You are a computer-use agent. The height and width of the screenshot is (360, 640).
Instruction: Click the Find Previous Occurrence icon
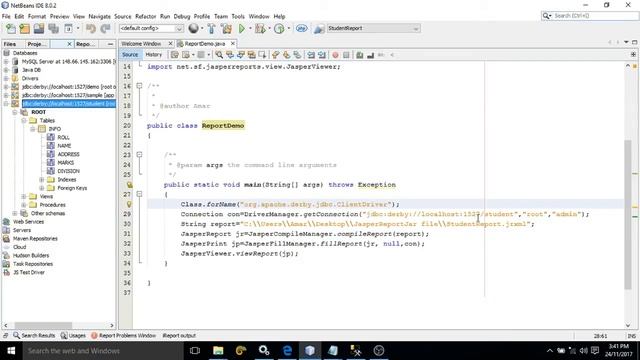coord(230,55)
